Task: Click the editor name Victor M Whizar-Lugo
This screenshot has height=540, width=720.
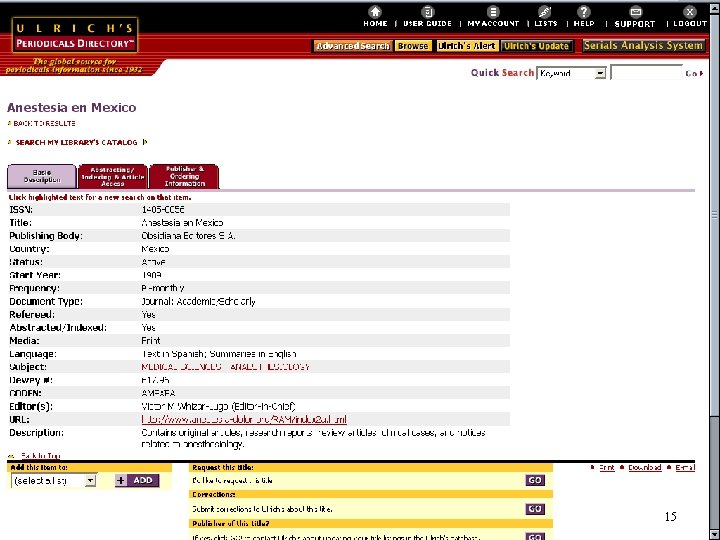Action: click(x=185, y=406)
